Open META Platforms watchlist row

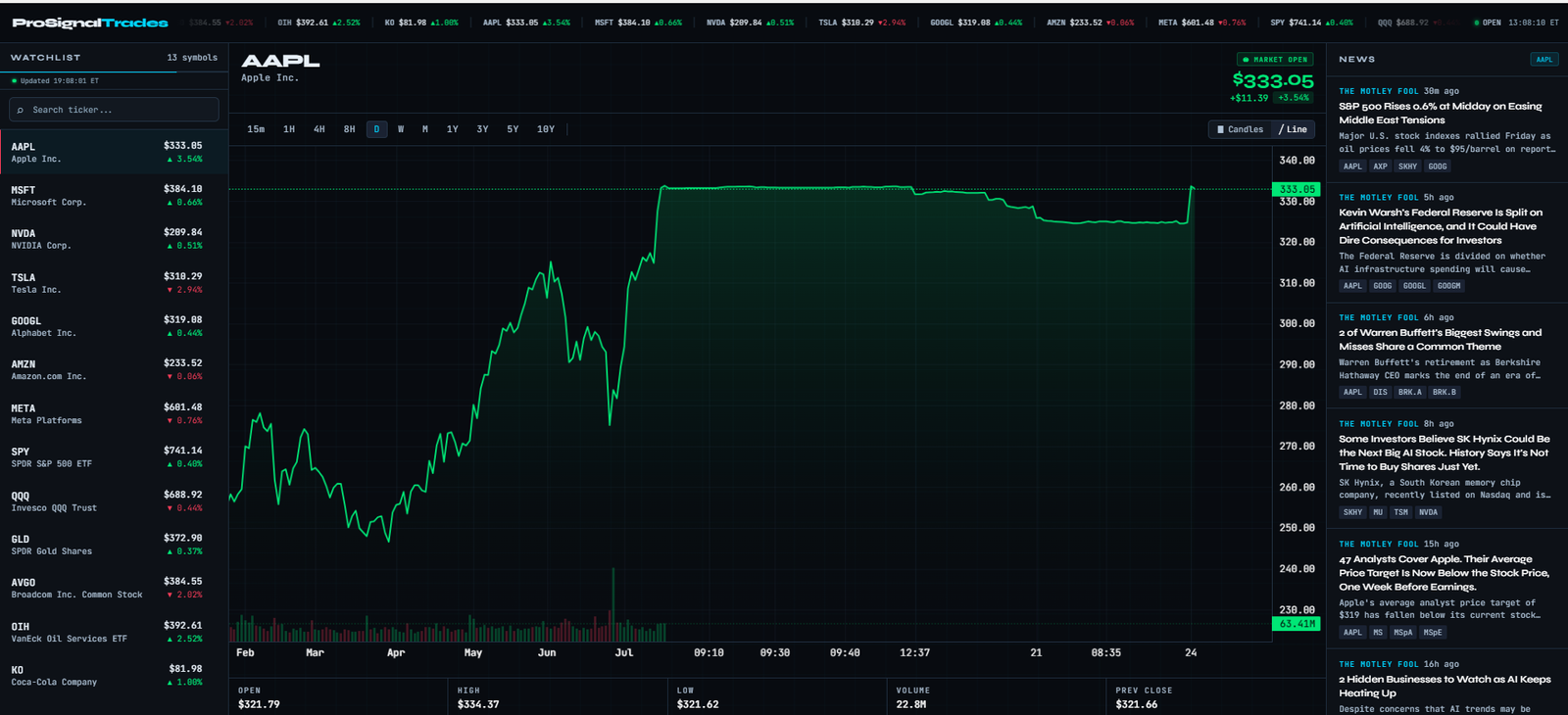pyautogui.click(x=114, y=413)
